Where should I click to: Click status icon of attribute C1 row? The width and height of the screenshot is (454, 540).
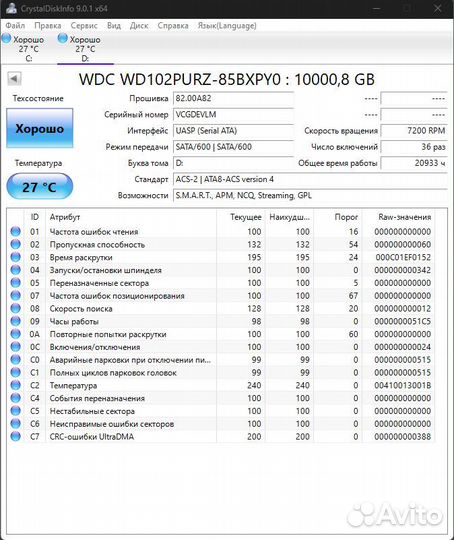coord(16,372)
